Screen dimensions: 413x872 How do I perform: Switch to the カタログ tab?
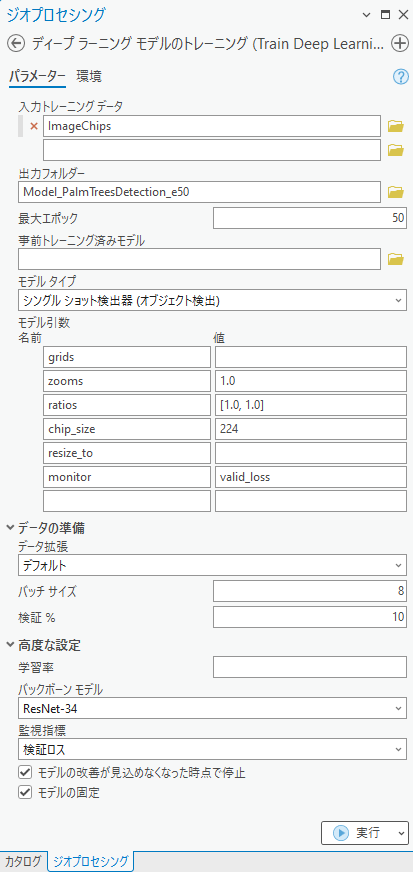[x=23, y=861]
